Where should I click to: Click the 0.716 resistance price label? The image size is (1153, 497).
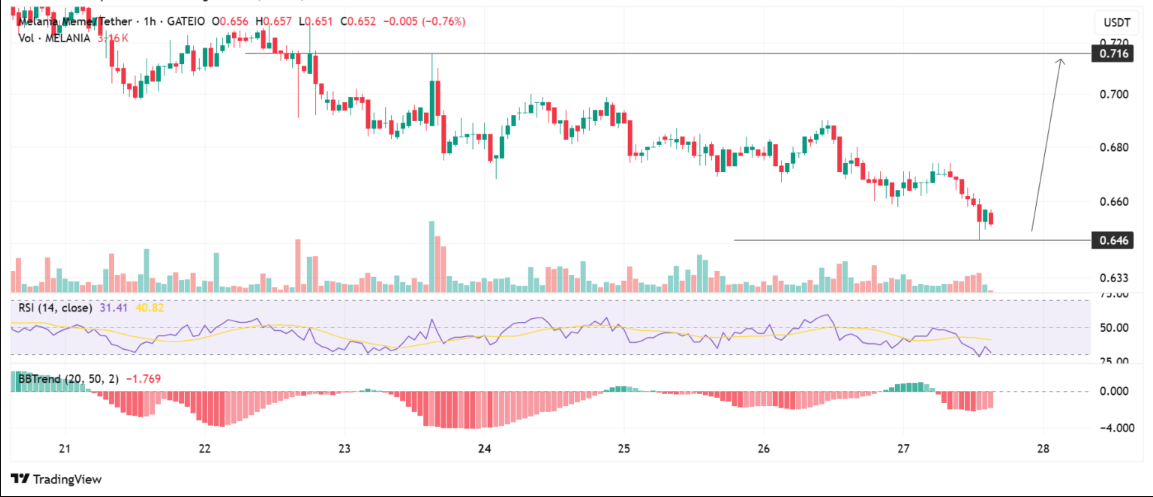pyautogui.click(x=1114, y=53)
